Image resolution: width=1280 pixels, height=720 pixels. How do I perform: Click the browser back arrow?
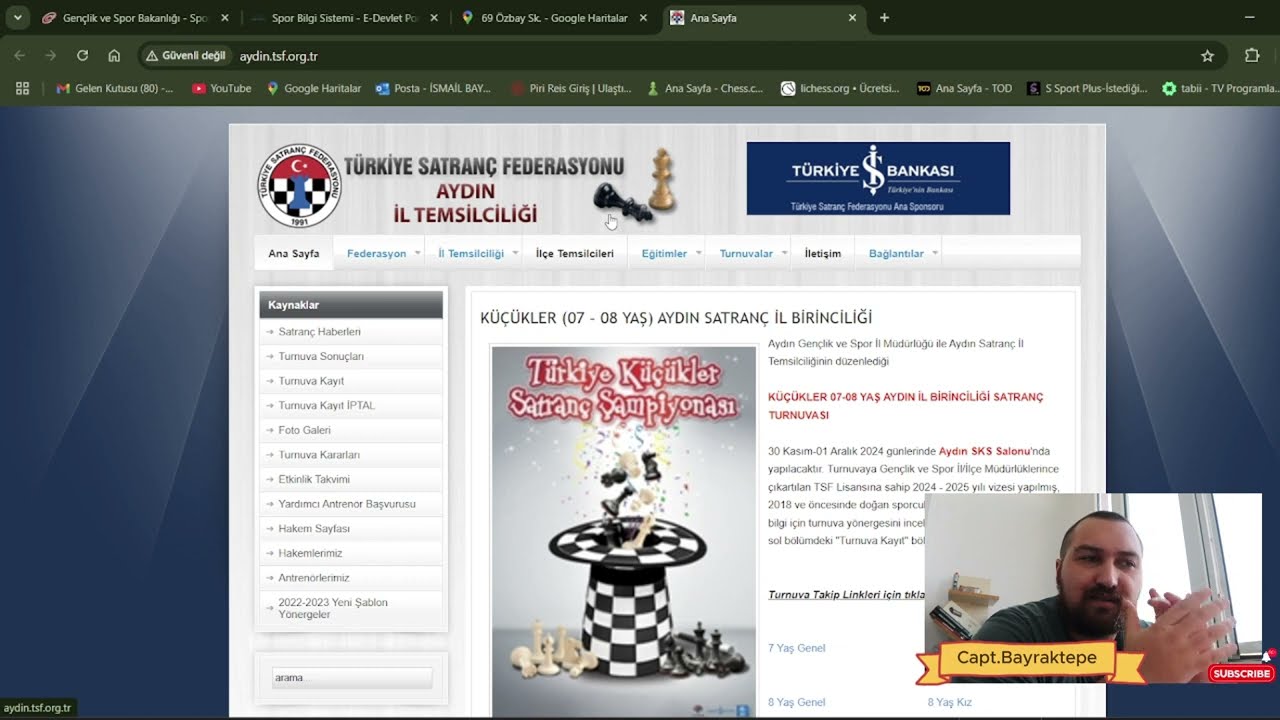pyautogui.click(x=20, y=56)
